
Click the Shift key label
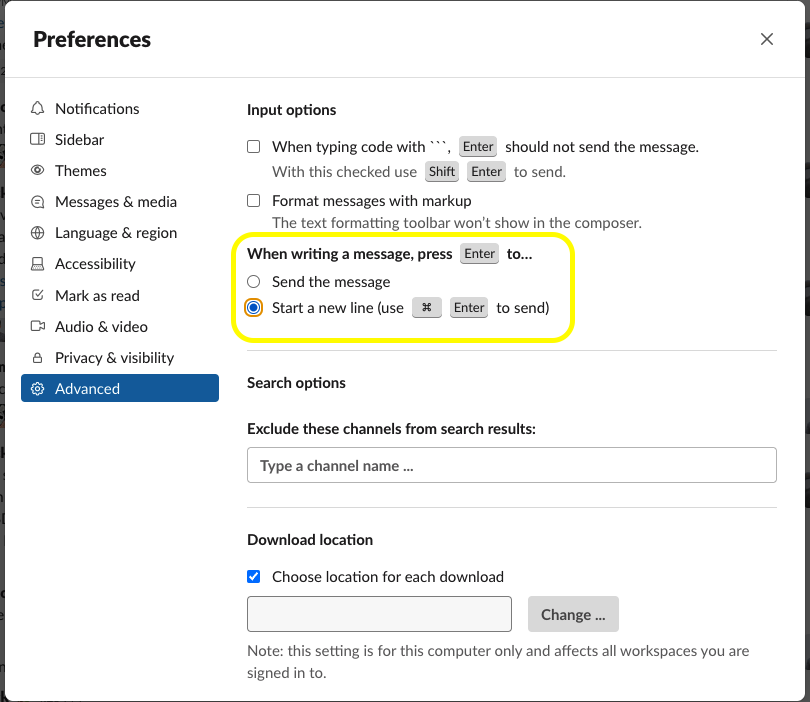click(x=442, y=171)
